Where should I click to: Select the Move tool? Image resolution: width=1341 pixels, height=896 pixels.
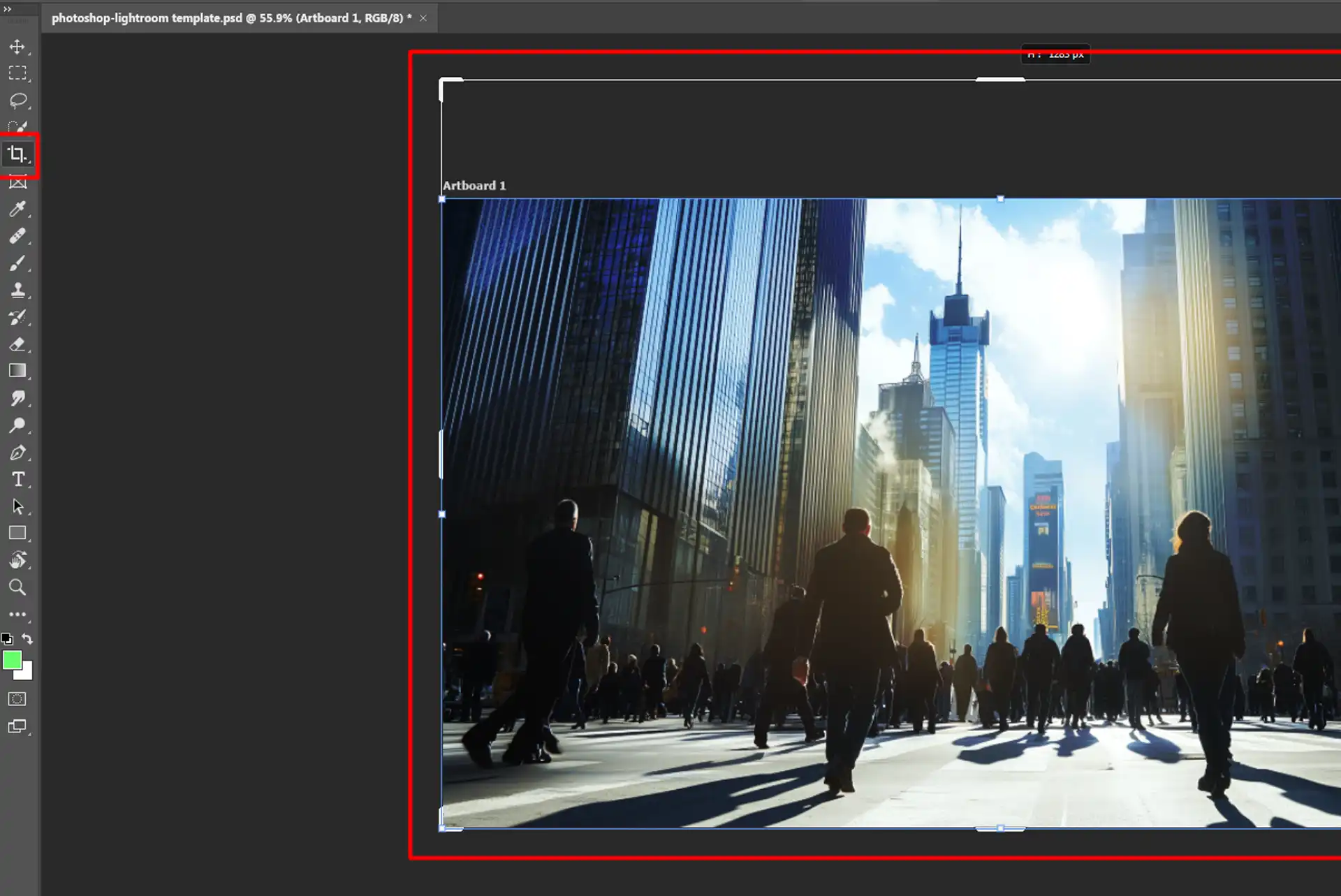pos(17,47)
